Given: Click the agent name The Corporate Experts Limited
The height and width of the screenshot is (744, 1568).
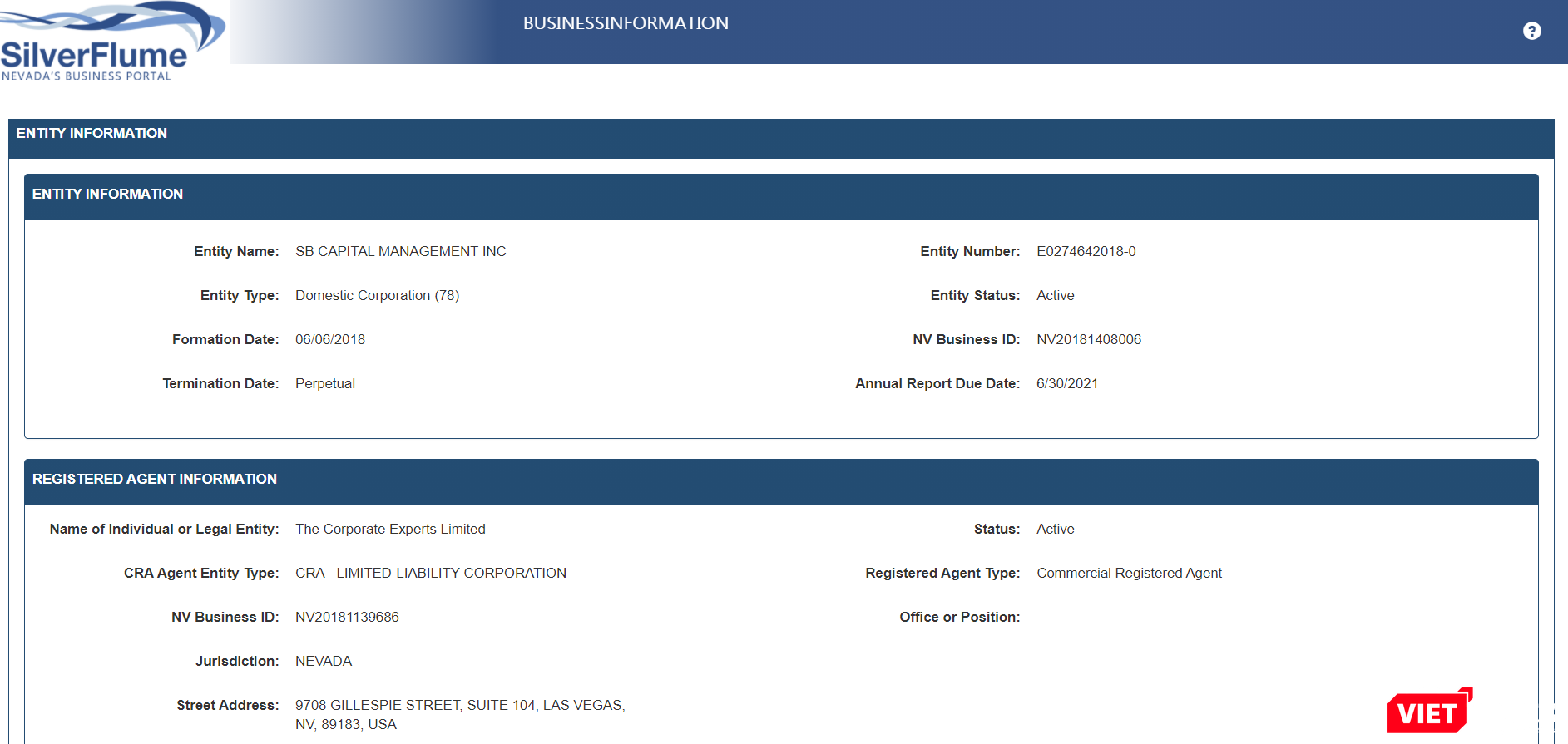Looking at the screenshot, I should coord(390,529).
